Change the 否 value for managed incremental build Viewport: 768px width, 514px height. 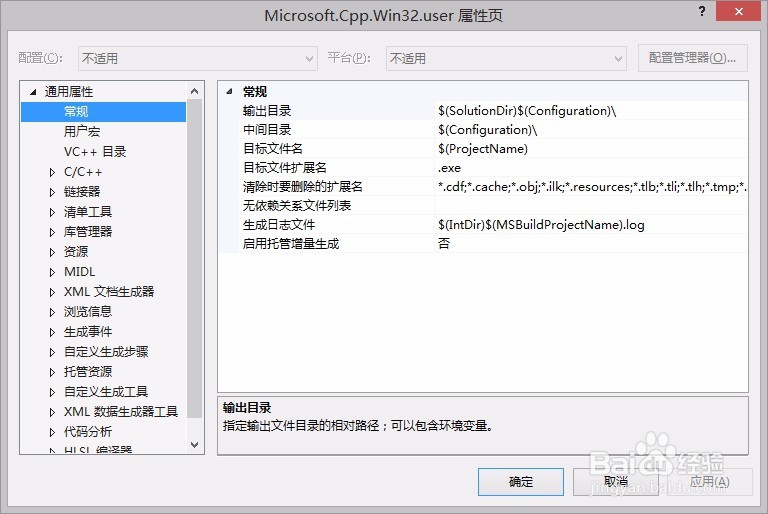(x=591, y=244)
